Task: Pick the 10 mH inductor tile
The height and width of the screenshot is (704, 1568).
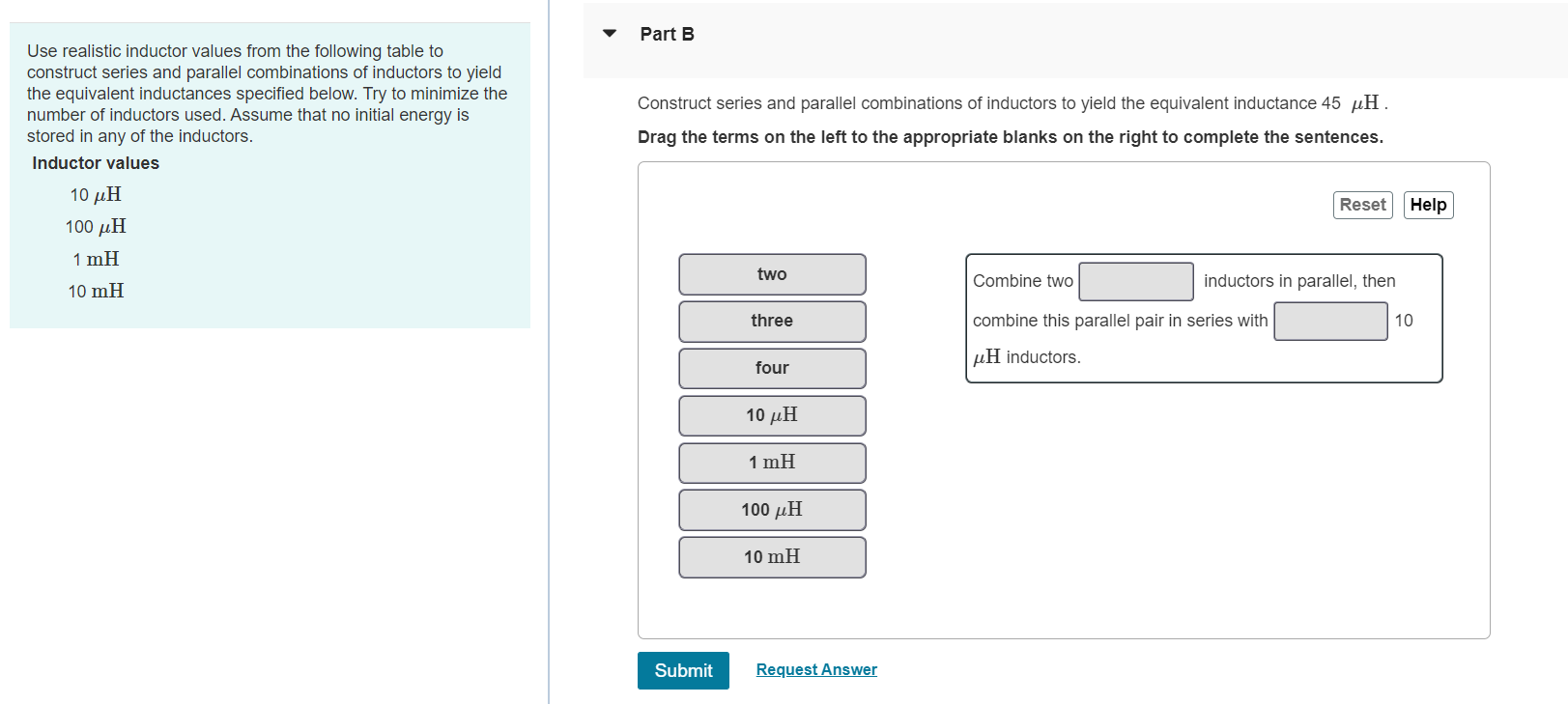Action: click(x=771, y=556)
